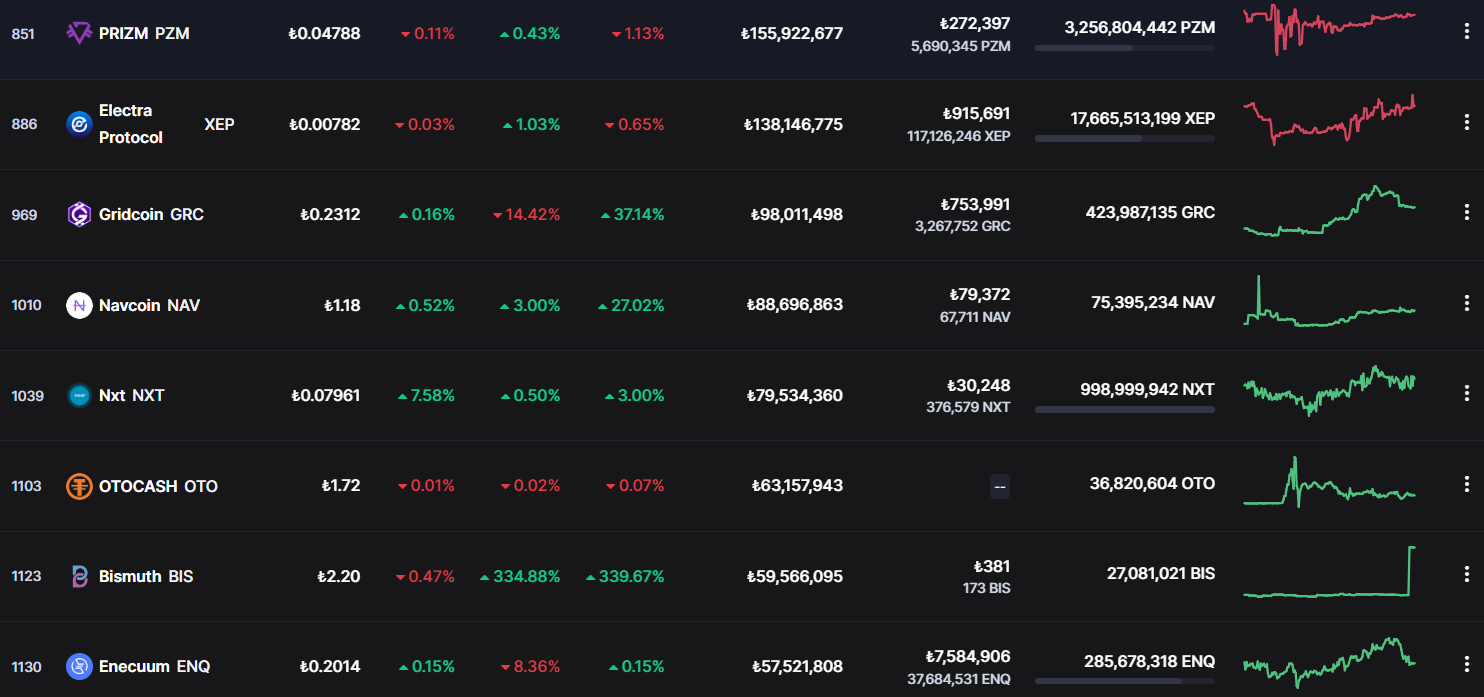Click Bismuth volume ₺381
Viewport: 1484px width, 697px height.
tap(991, 566)
